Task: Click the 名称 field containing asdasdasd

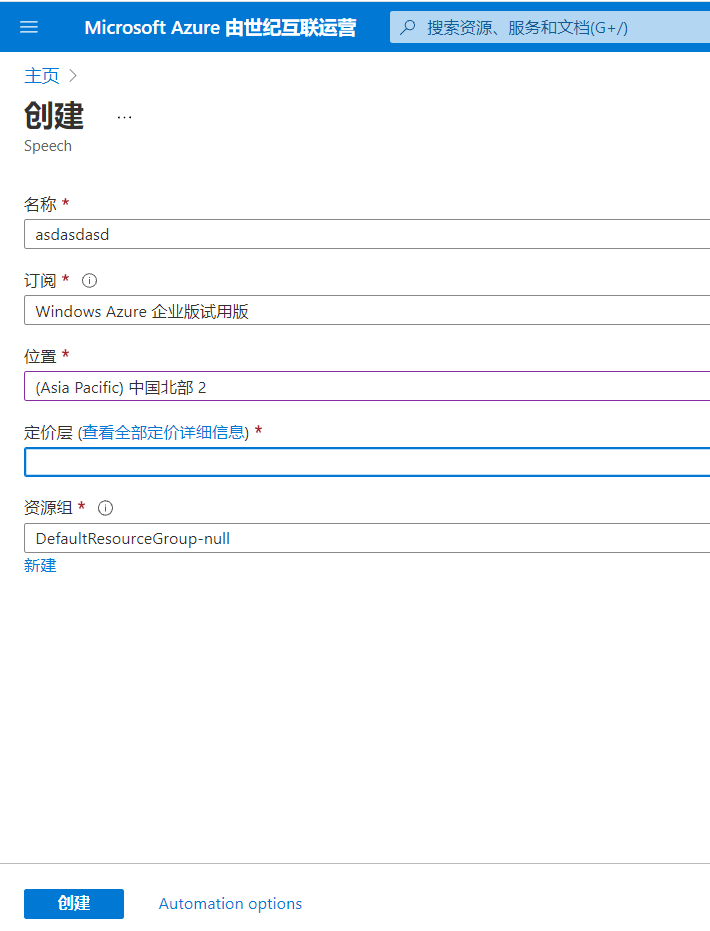Action: 367,234
